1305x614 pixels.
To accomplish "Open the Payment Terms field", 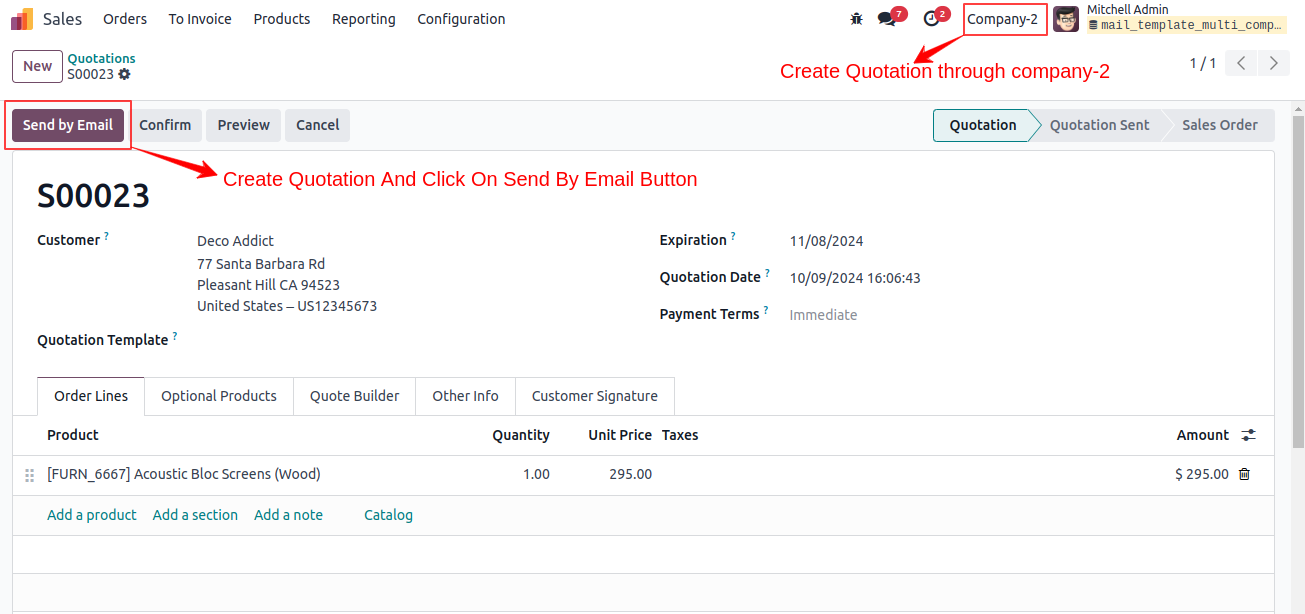I will tap(823, 314).
